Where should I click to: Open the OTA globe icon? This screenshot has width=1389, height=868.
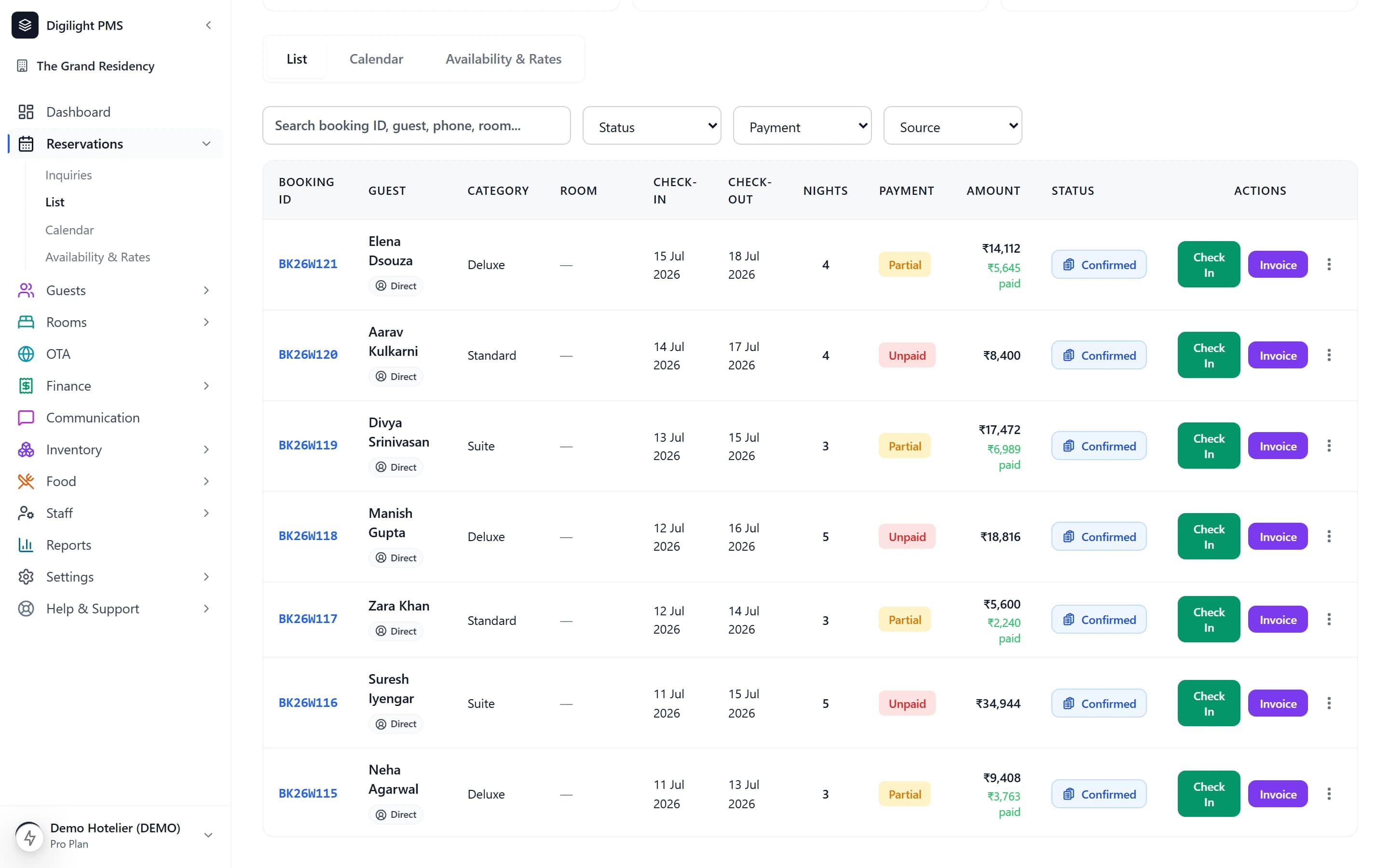pyautogui.click(x=26, y=354)
